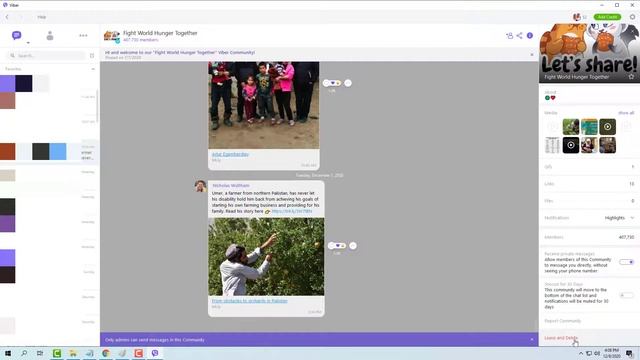The height and width of the screenshot is (360, 640).
Task: Forward the Umar farmer story message
Action: (353, 246)
